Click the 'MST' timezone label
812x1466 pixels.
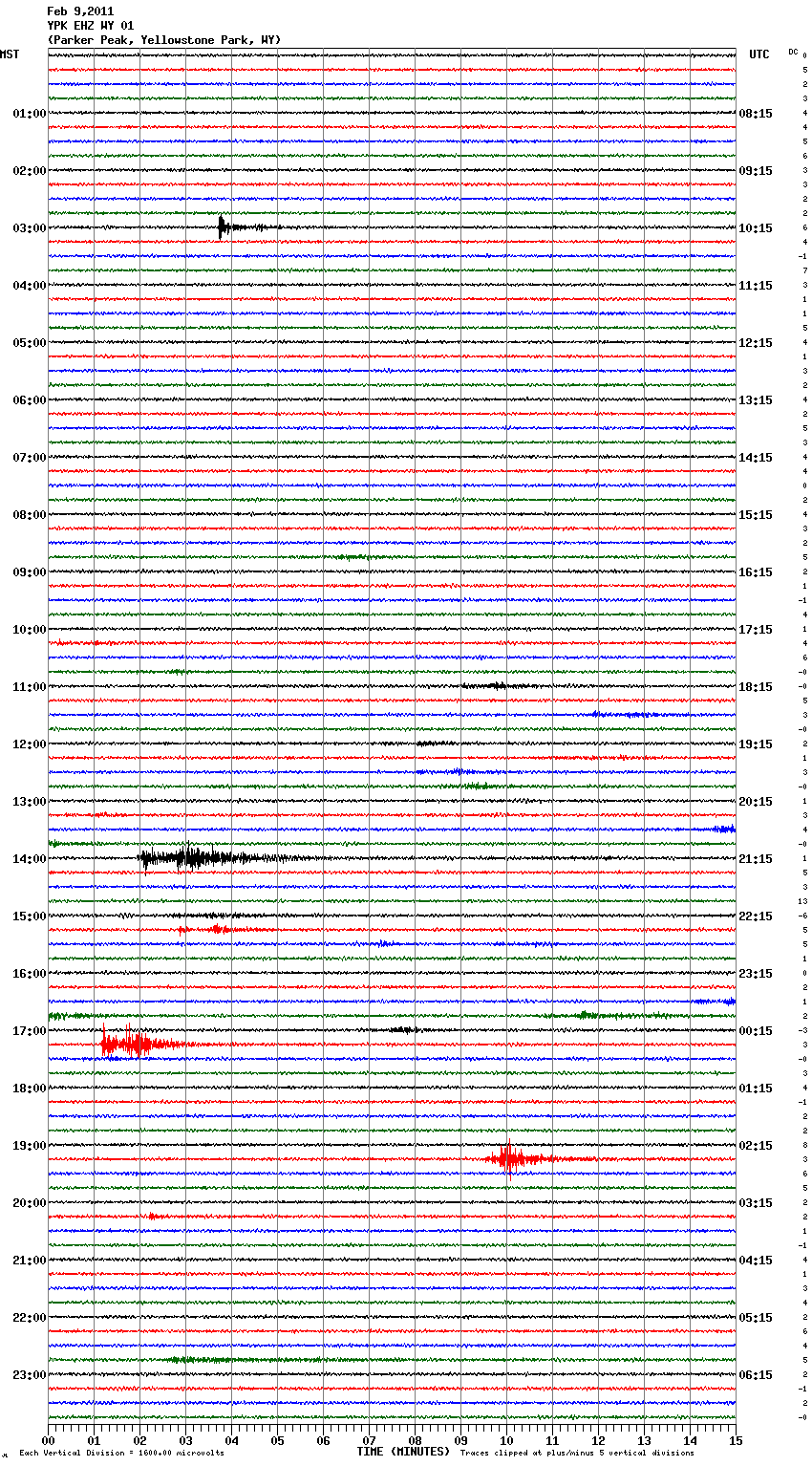click(10, 54)
